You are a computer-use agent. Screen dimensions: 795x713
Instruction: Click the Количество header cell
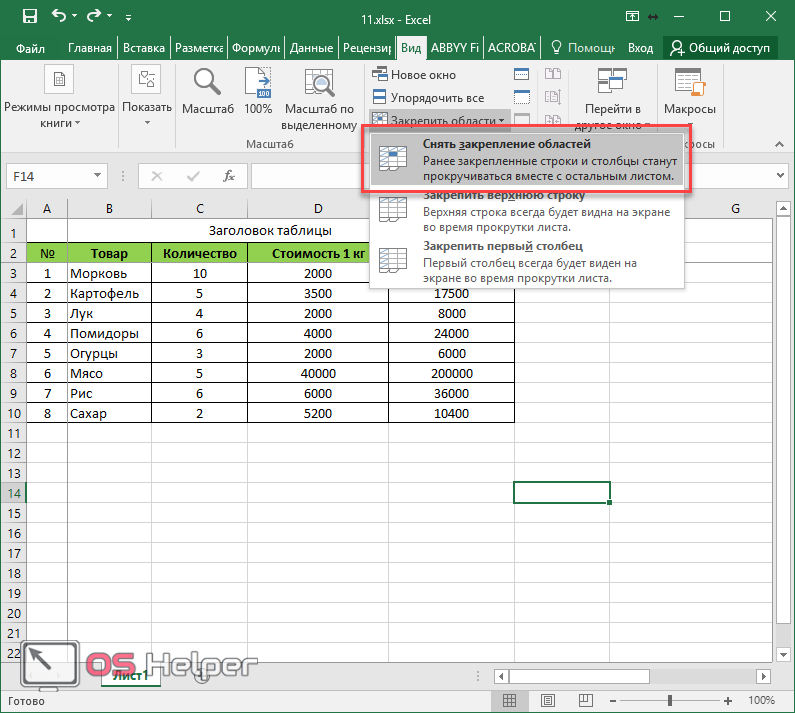point(199,253)
